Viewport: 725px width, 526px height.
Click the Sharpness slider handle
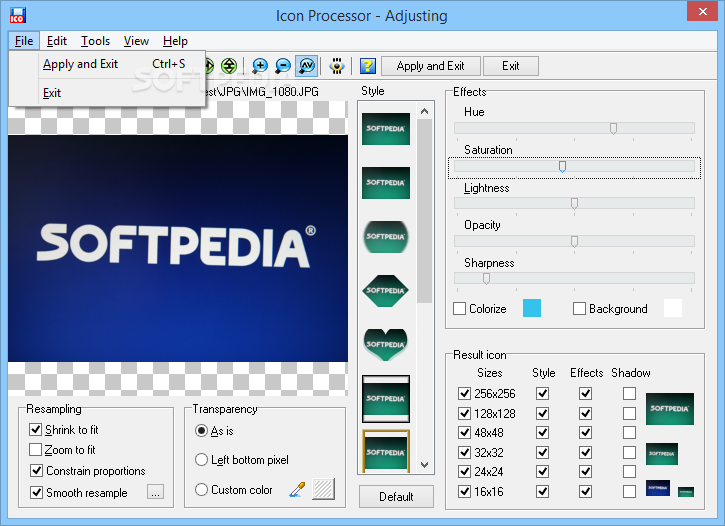(486, 279)
